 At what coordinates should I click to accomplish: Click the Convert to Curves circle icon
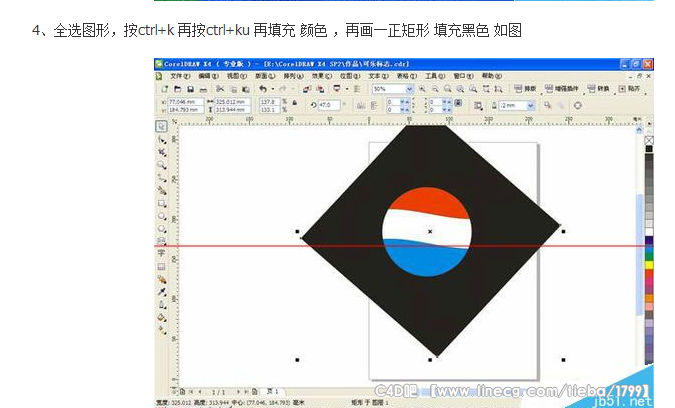(578, 105)
